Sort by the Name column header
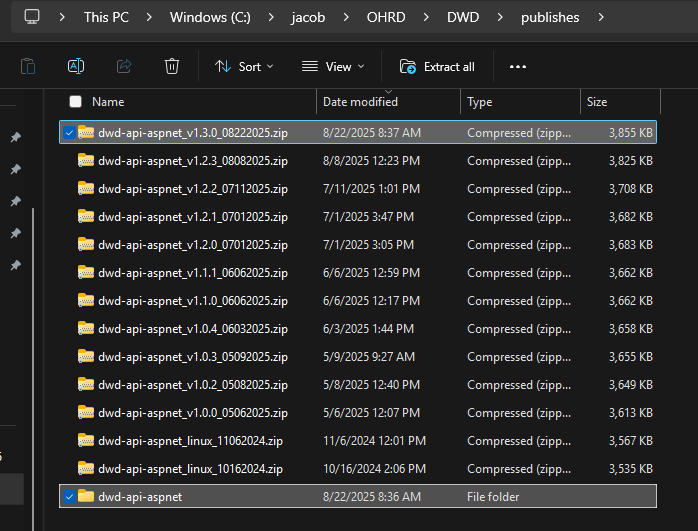Viewport: 698px width, 531px height. click(108, 102)
